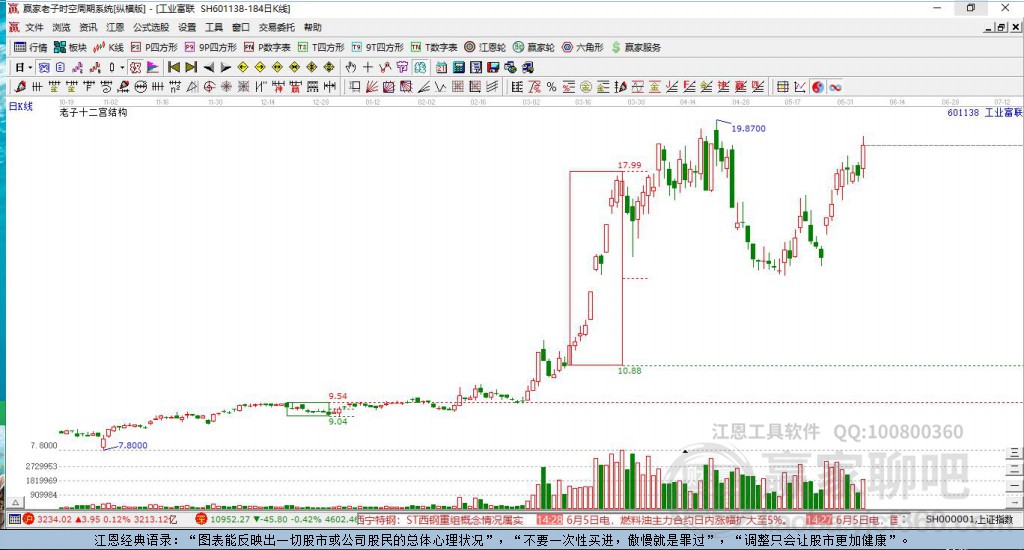This screenshot has height=550, width=1024.
Task: Open the 帮助 menu
Action: pyautogui.click(x=312, y=27)
